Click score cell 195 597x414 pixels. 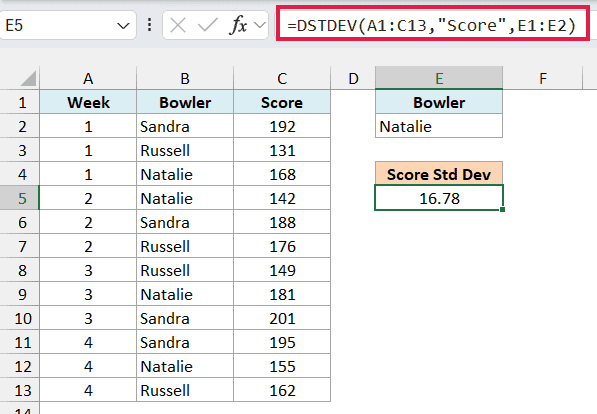click(x=282, y=342)
